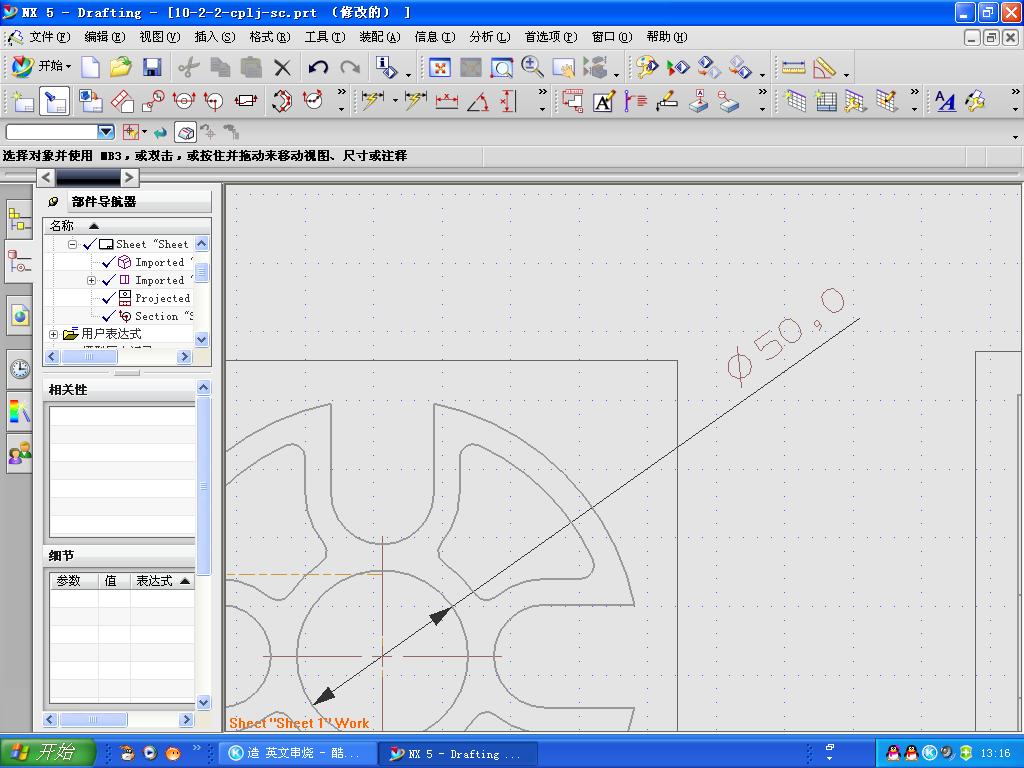Image resolution: width=1024 pixels, height=768 pixels.
Task: Uncheck the Projected view checkmark
Action: point(109,298)
